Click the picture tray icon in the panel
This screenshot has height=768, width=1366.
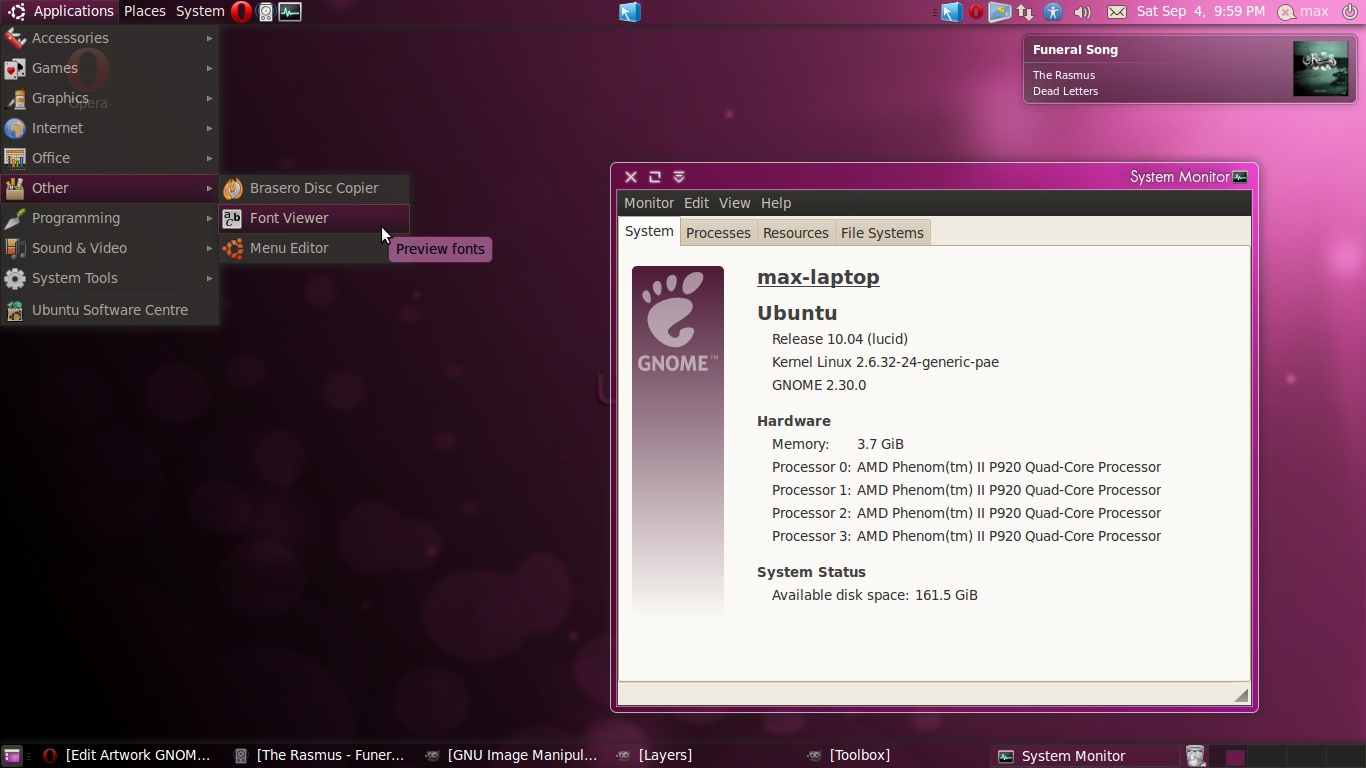click(x=999, y=12)
